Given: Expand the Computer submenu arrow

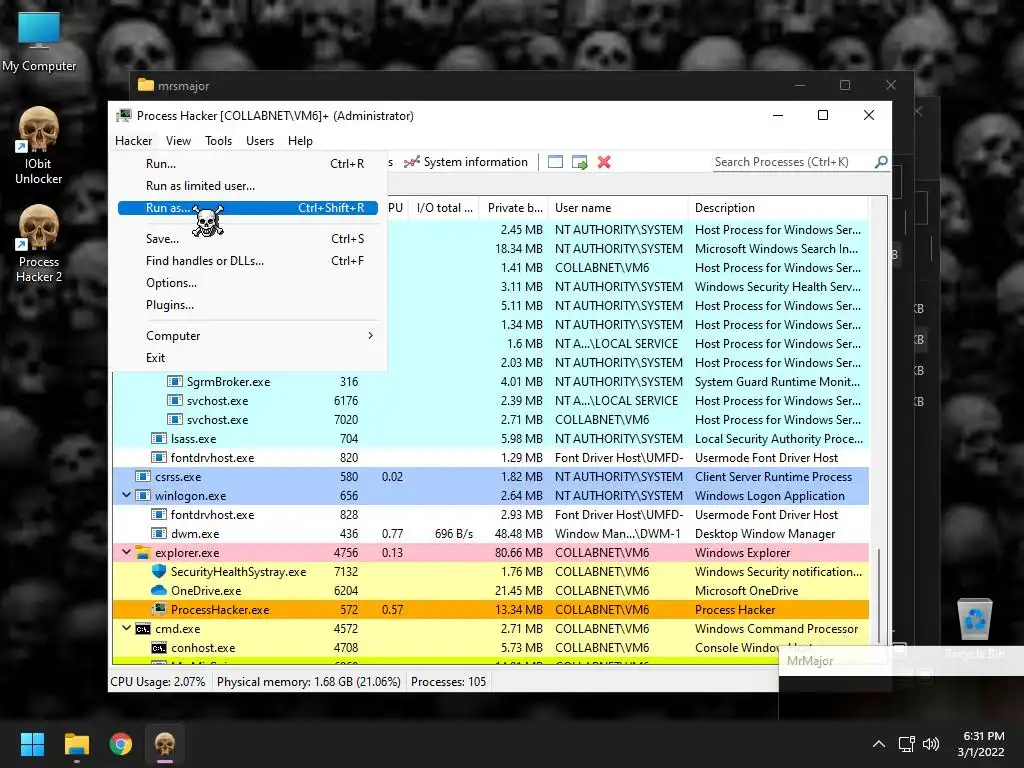Looking at the screenshot, I should 370,336.
